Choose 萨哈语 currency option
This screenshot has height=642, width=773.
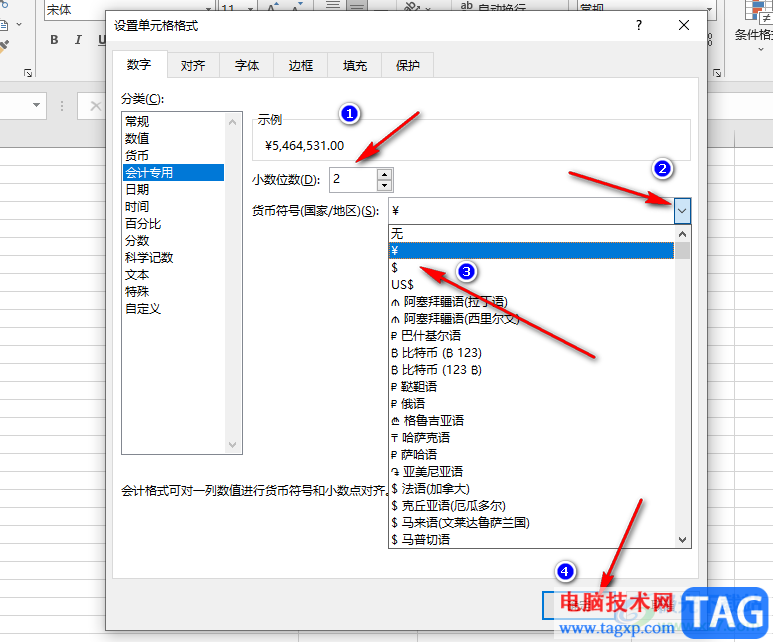coord(531,455)
